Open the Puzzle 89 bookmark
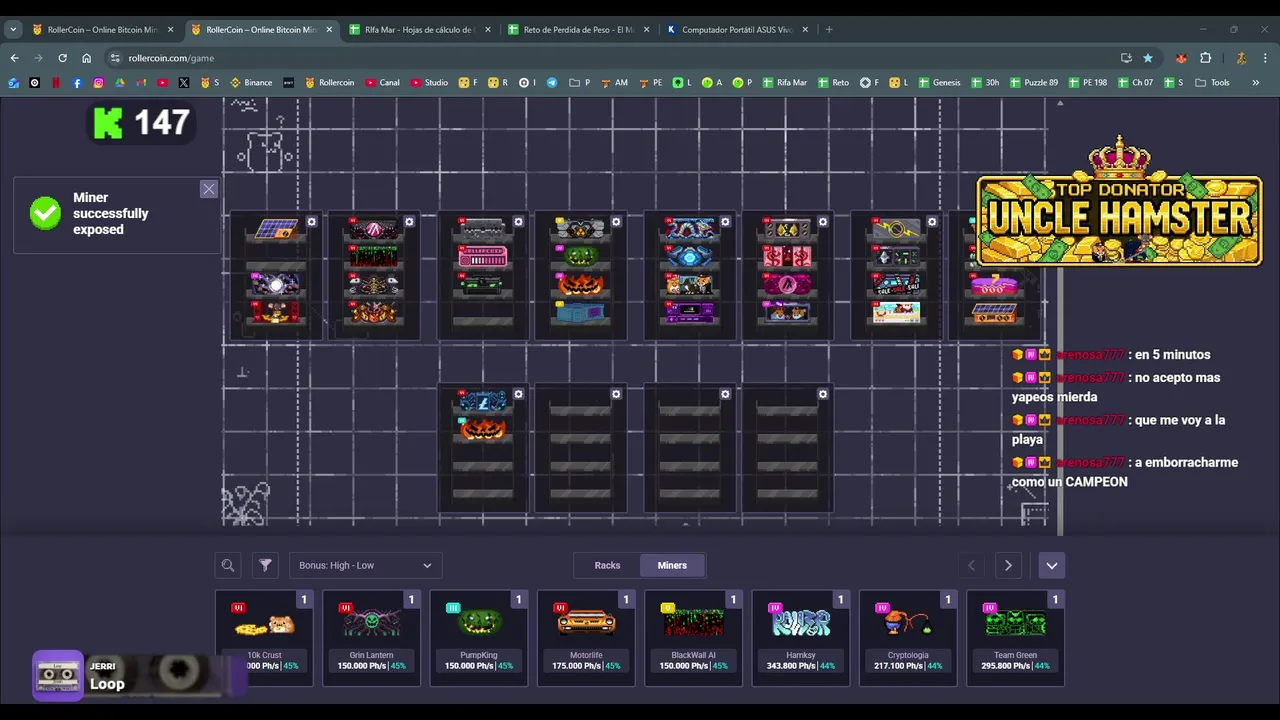 point(1034,82)
